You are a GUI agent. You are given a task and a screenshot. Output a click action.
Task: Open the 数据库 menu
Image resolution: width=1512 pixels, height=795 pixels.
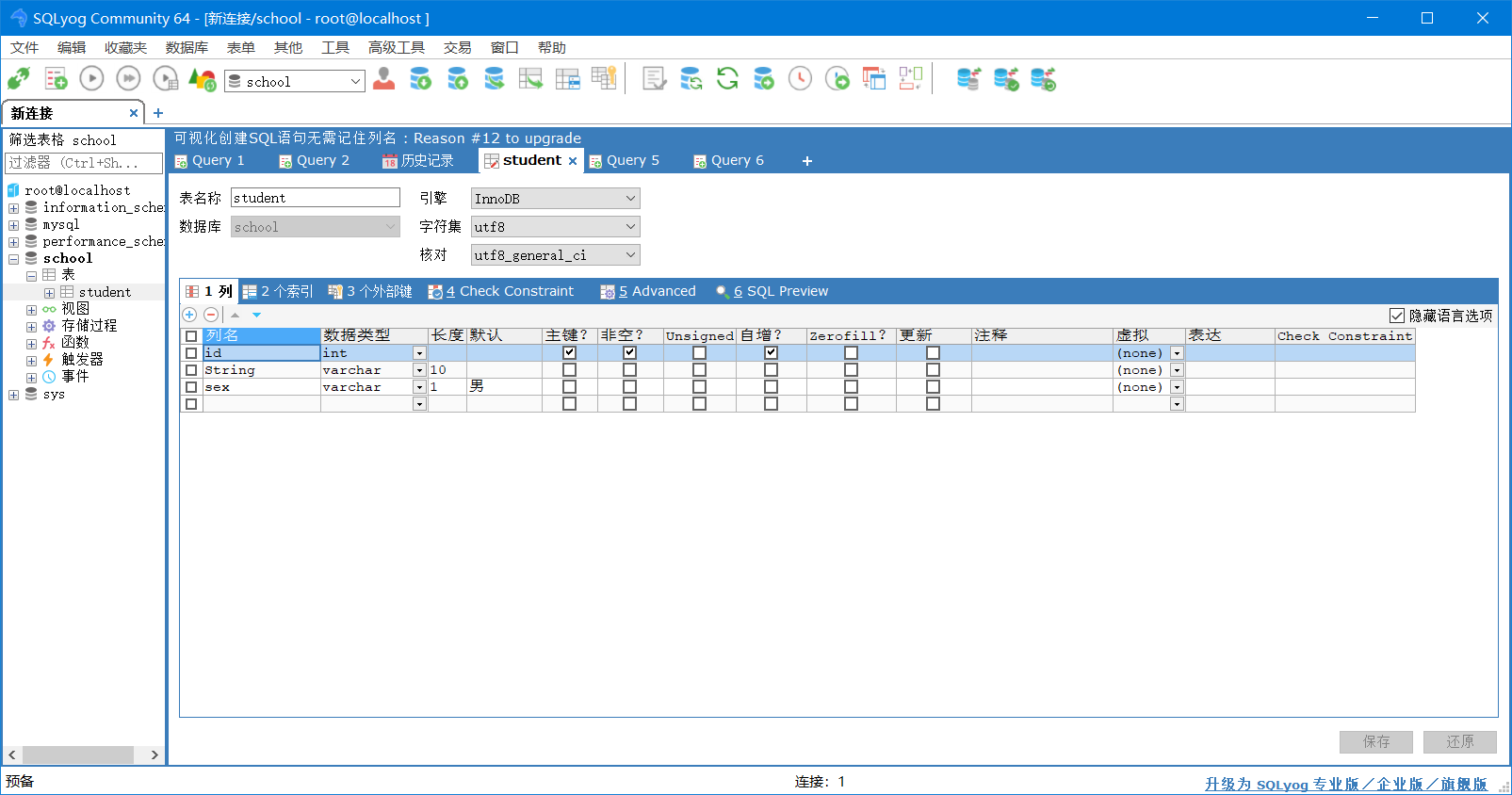click(187, 47)
